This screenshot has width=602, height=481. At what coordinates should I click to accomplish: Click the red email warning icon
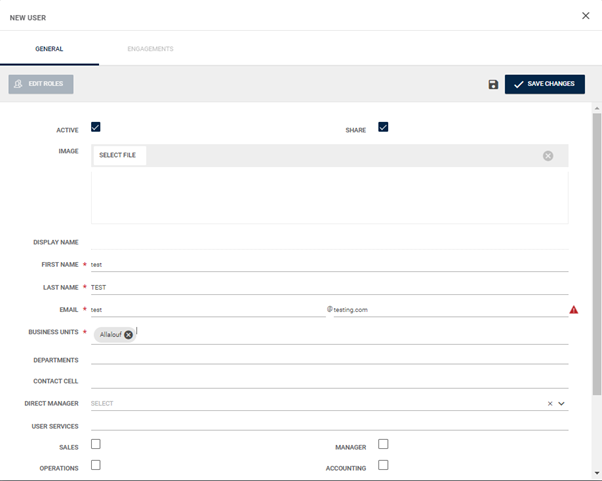(x=574, y=309)
